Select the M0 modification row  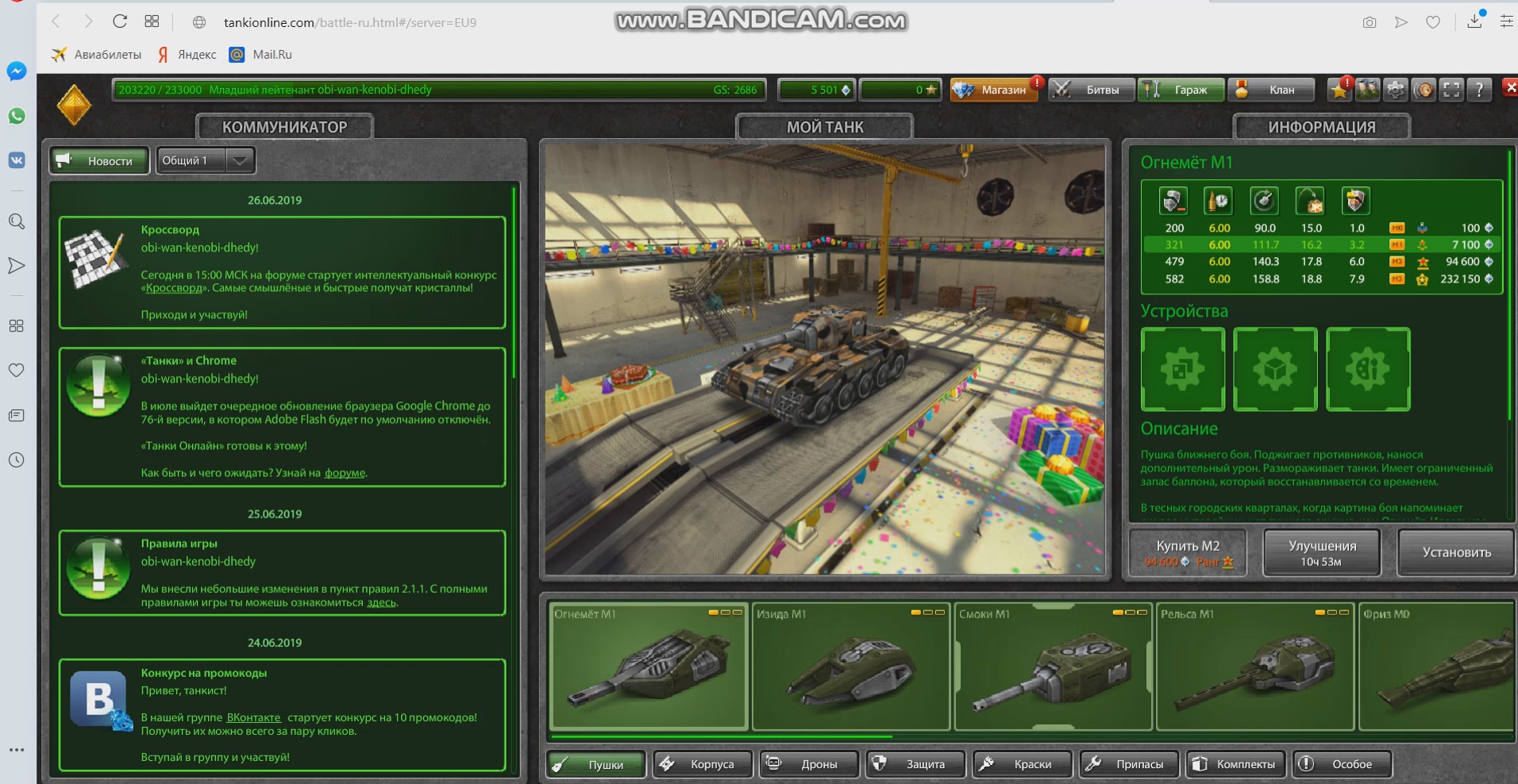1322,228
